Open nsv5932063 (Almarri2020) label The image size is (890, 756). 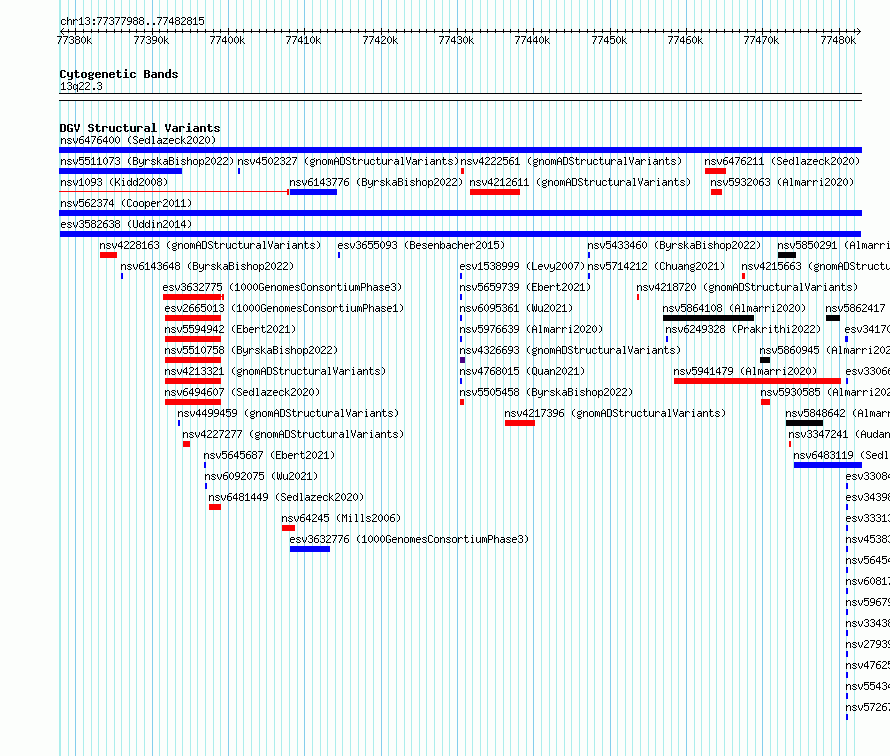[782, 182]
